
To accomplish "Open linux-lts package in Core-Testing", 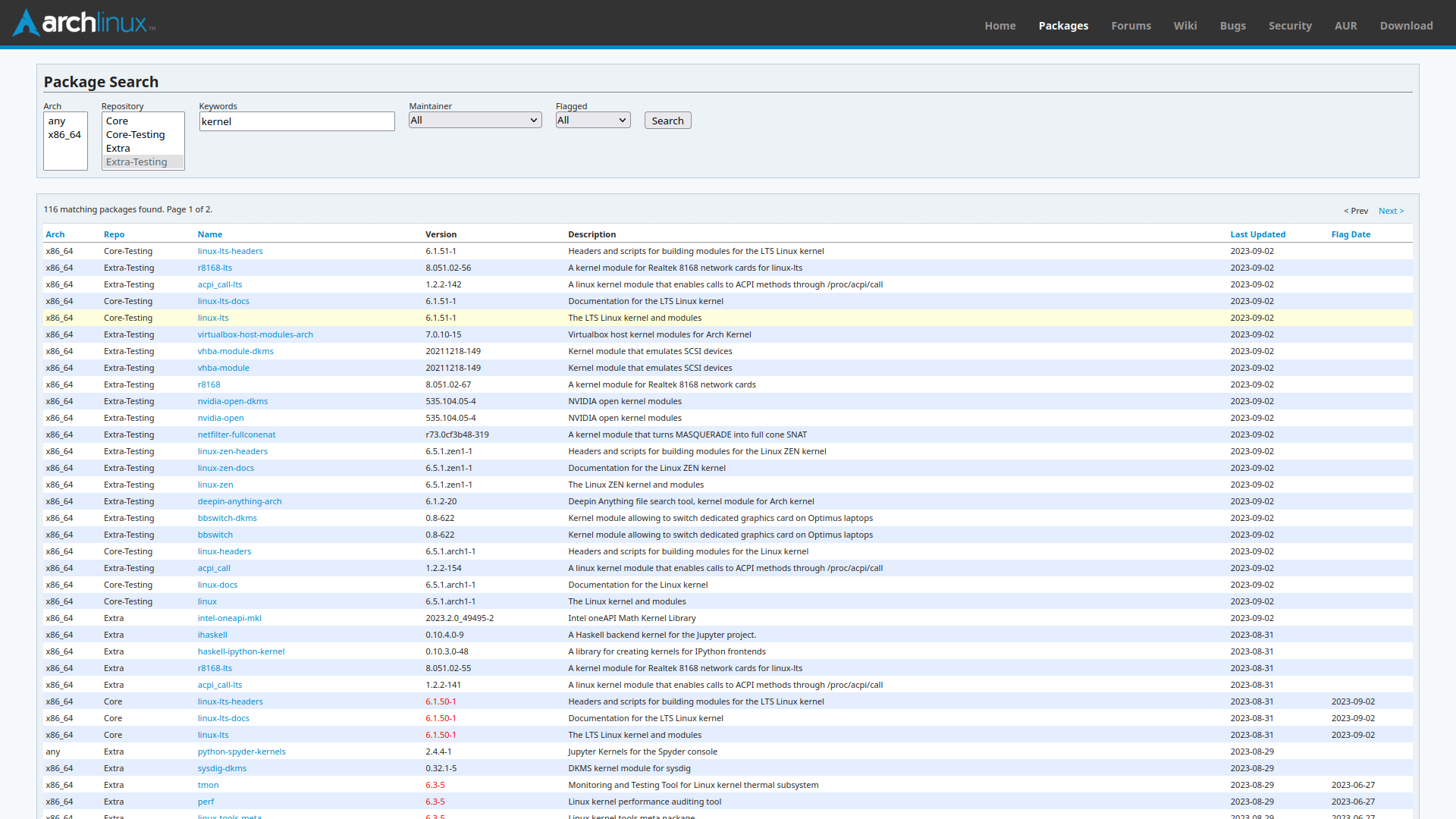I will [x=213, y=318].
